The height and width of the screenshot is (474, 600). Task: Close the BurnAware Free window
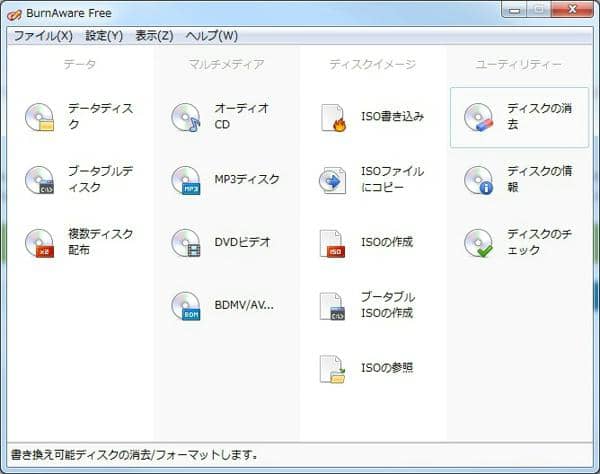point(572,10)
